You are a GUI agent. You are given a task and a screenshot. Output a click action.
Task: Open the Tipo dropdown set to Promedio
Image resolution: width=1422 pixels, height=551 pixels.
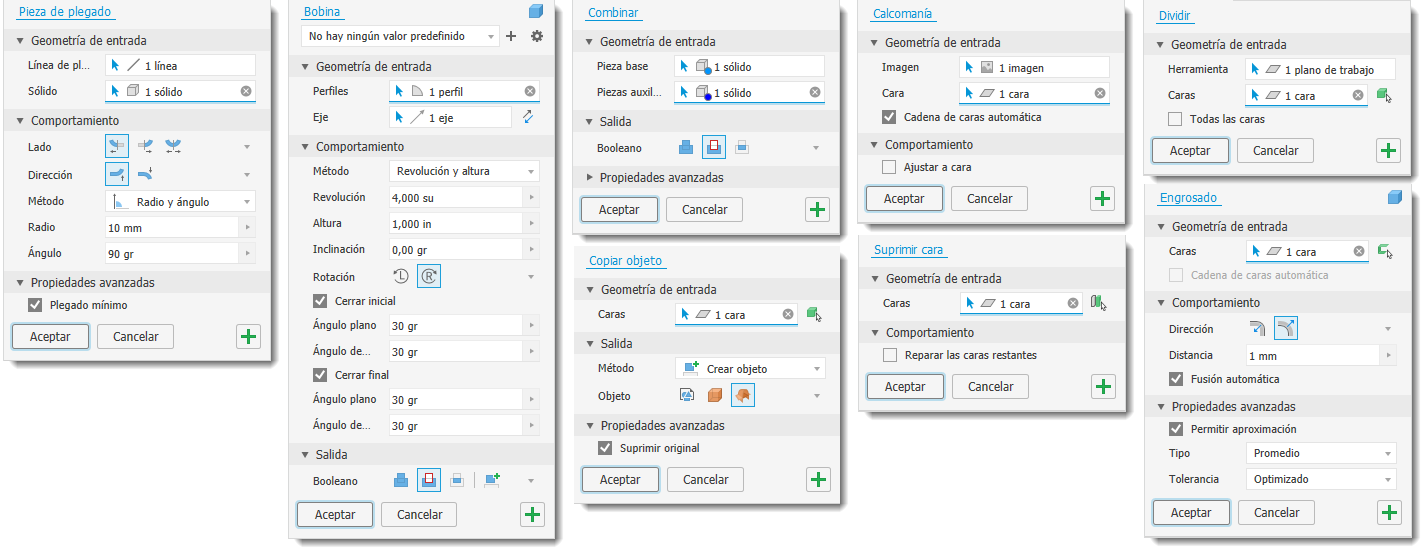(x=1321, y=453)
